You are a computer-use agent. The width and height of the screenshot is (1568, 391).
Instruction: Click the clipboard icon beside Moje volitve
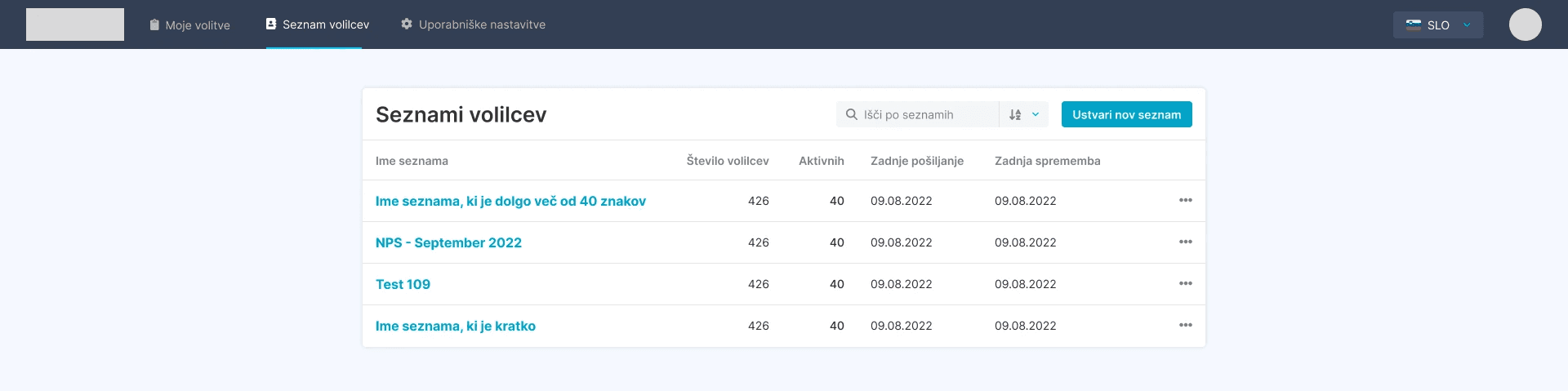(154, 25)
